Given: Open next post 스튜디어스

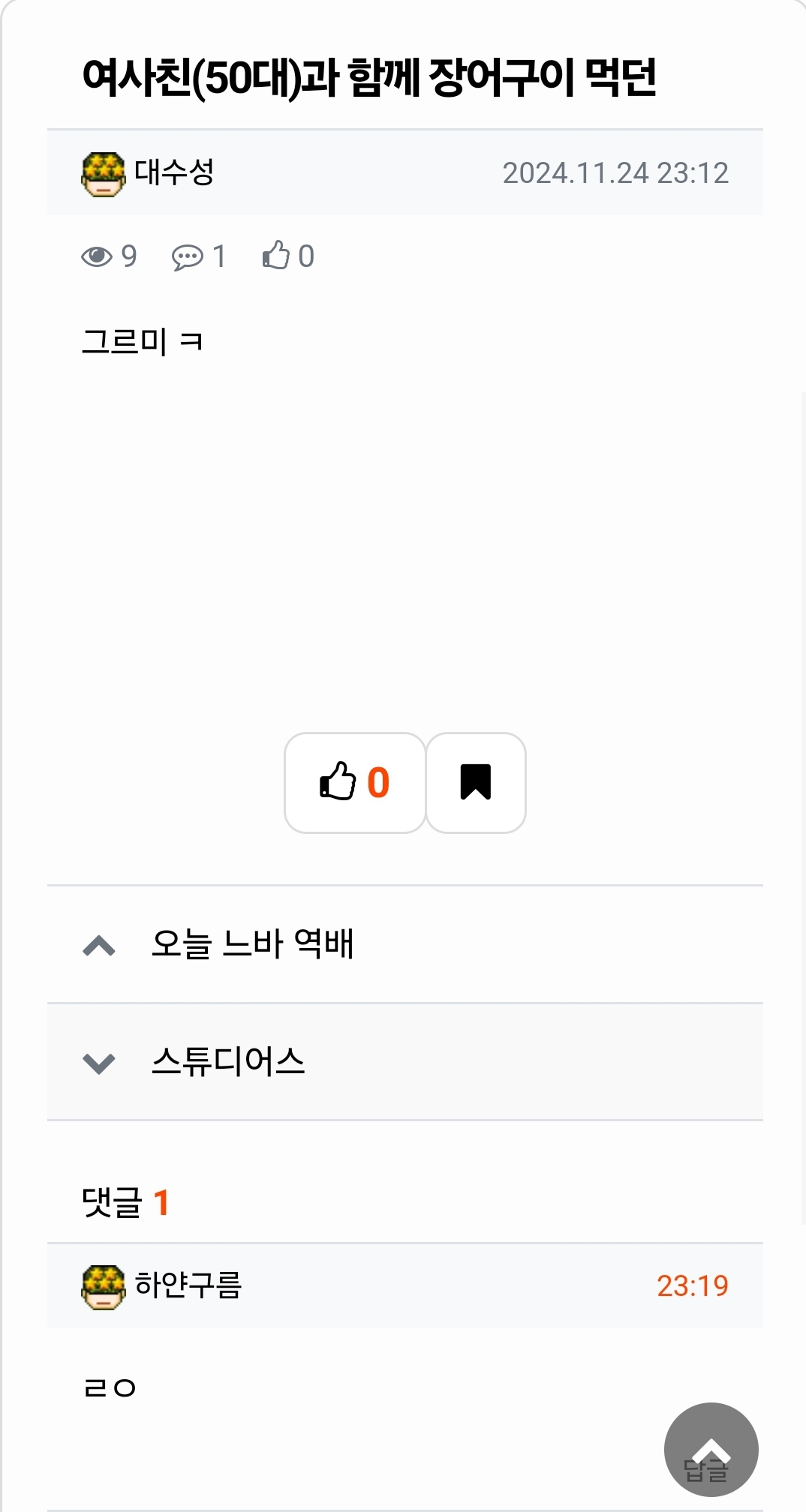Looking at the screenshot, I should 228,1061.
